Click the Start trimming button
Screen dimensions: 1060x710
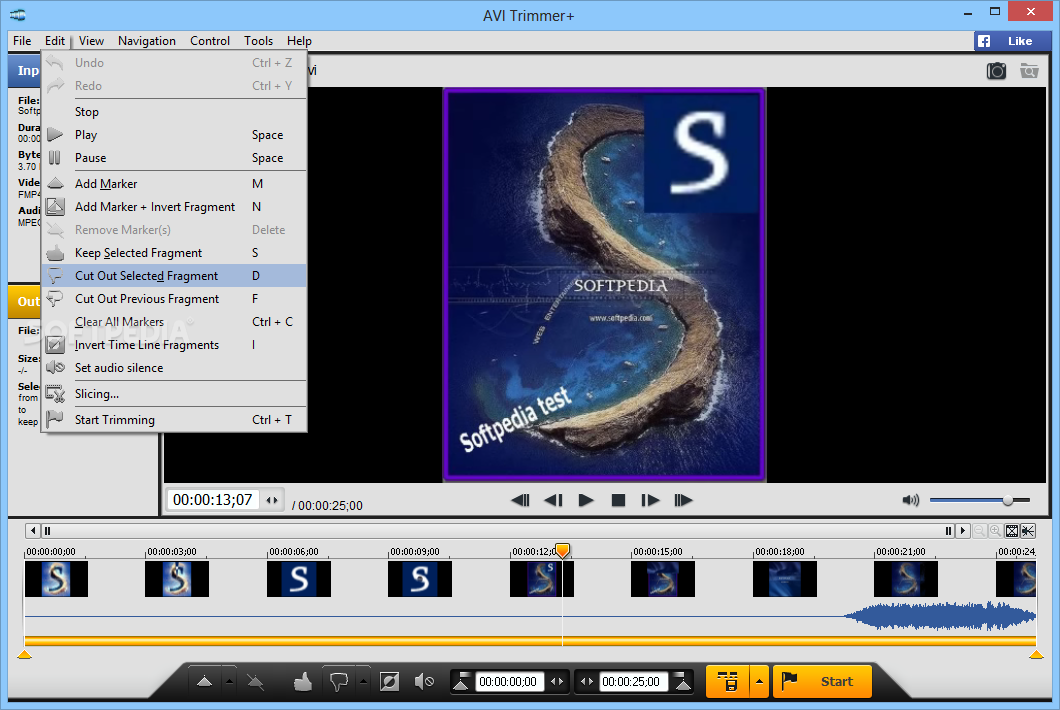point(822,682)
